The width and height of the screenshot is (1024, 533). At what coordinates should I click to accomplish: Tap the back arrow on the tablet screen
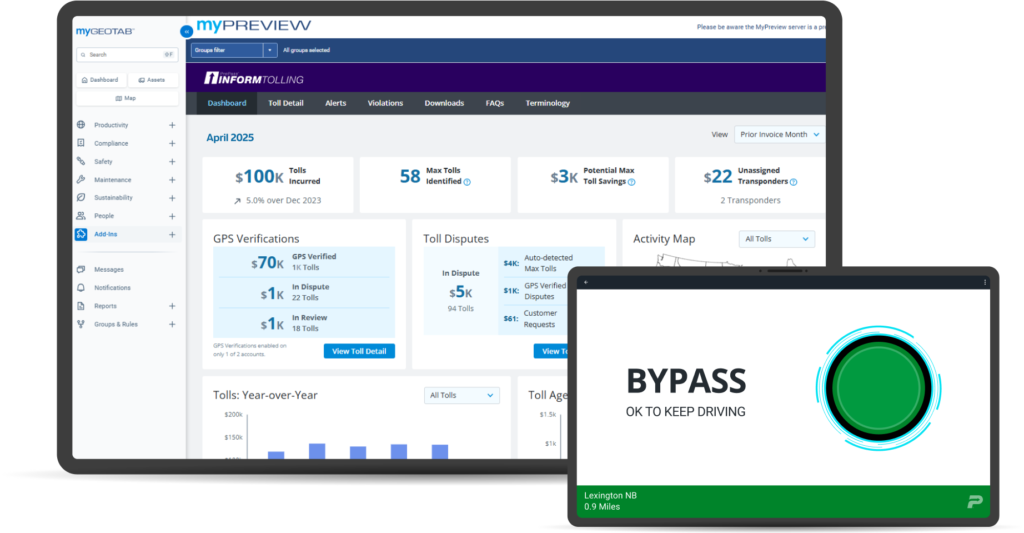[586, 282]
